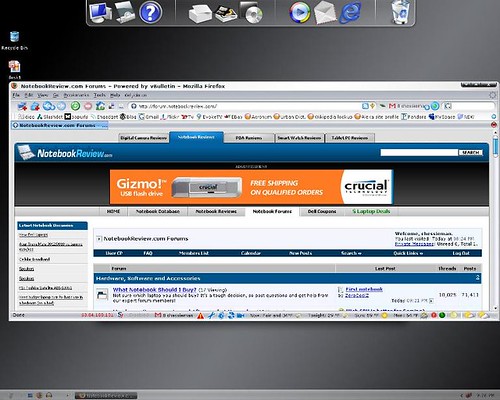Viewport: 500px width, 400px height.
Task: Select the desktop file icon below Recycle Bin
Action: [14, 69]
